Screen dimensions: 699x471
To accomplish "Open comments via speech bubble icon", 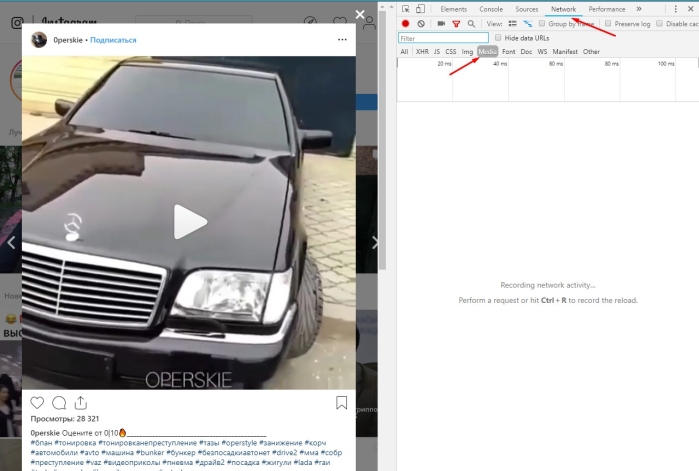I will coord(59,403).
